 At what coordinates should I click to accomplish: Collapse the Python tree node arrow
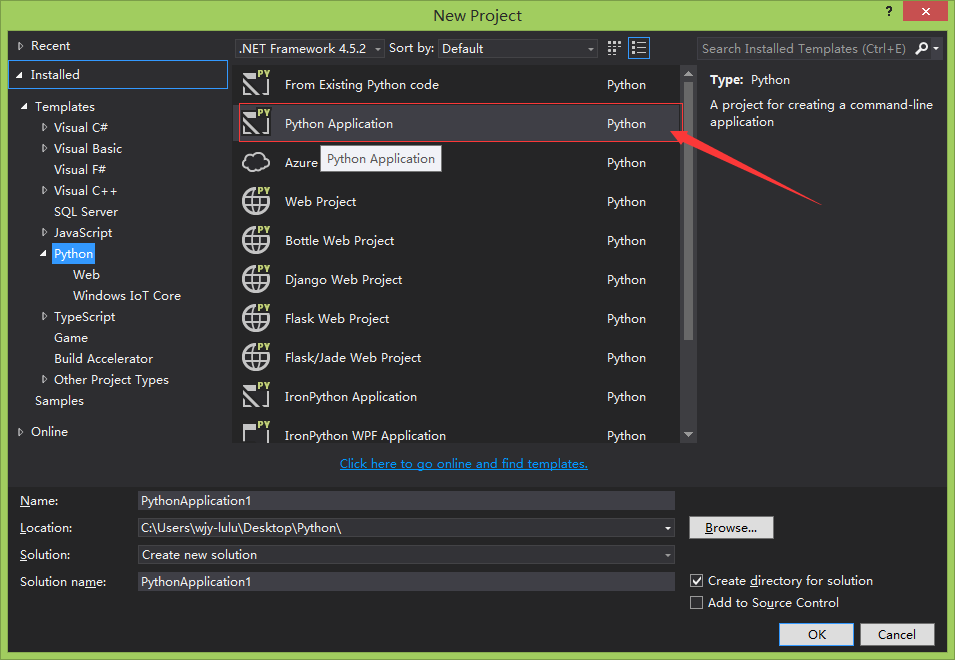[x=43, y=253]
